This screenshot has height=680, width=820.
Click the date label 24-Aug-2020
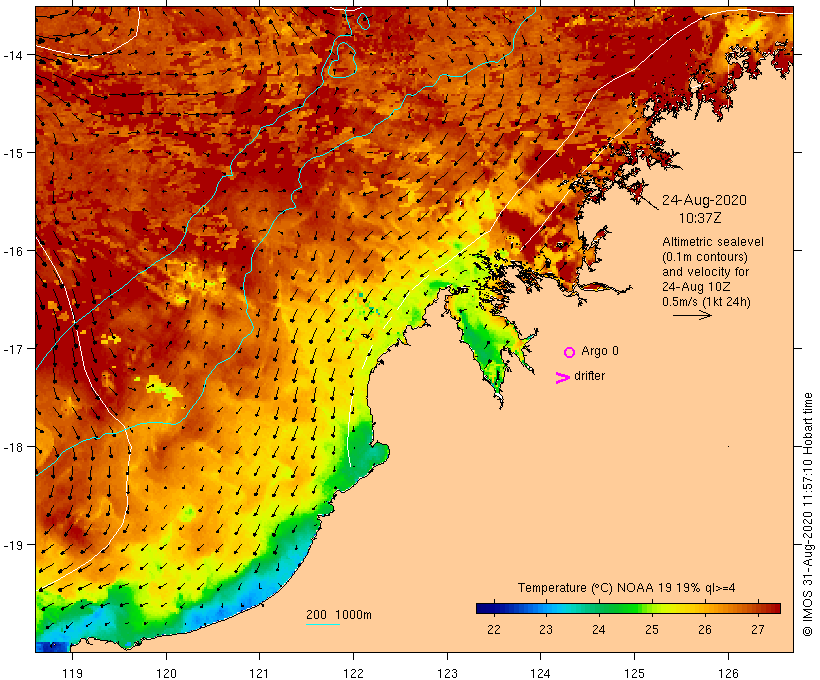point(704,200)
